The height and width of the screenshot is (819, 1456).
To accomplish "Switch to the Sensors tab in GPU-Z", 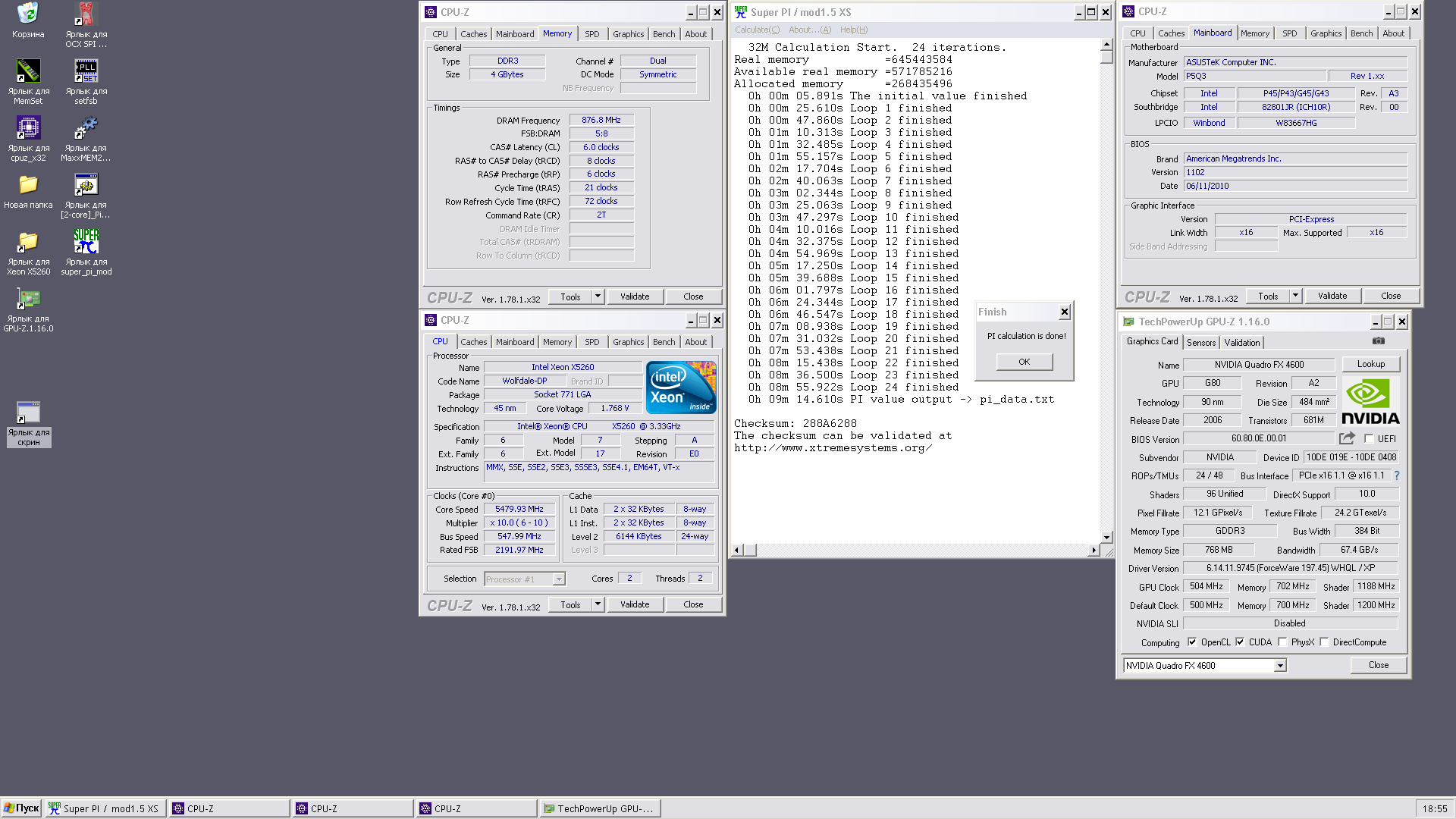I will click(x=1201, y=343).
